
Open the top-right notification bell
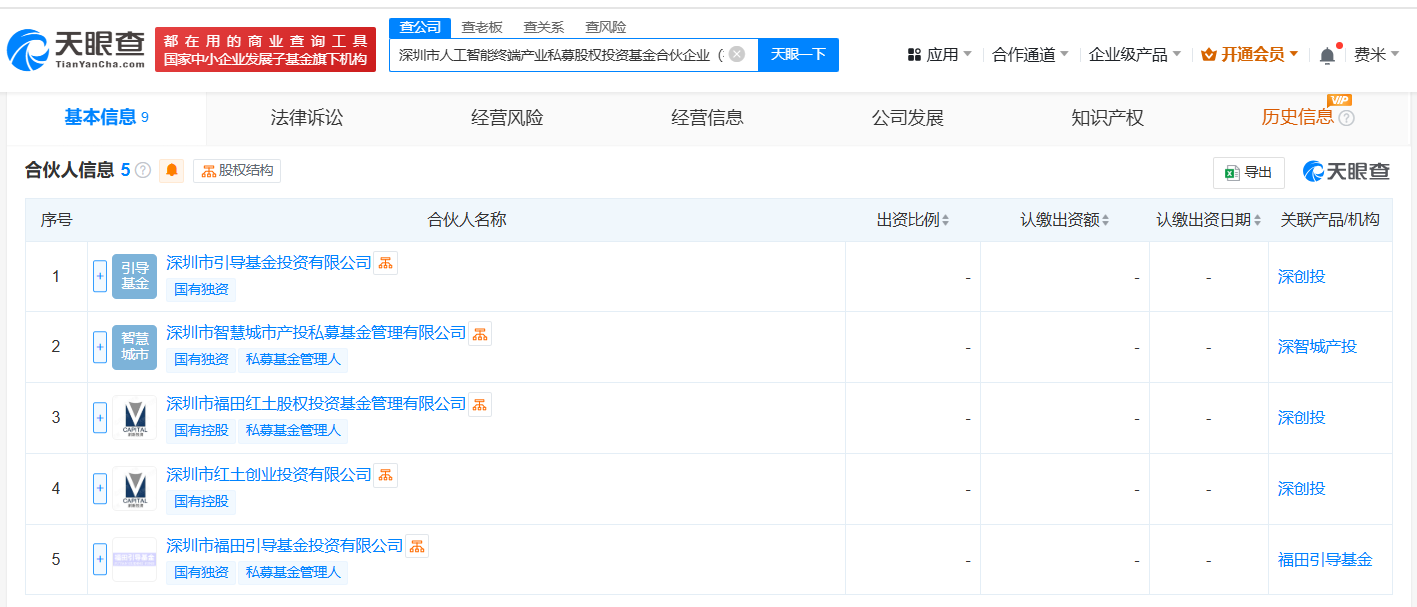click(1327, 55)
